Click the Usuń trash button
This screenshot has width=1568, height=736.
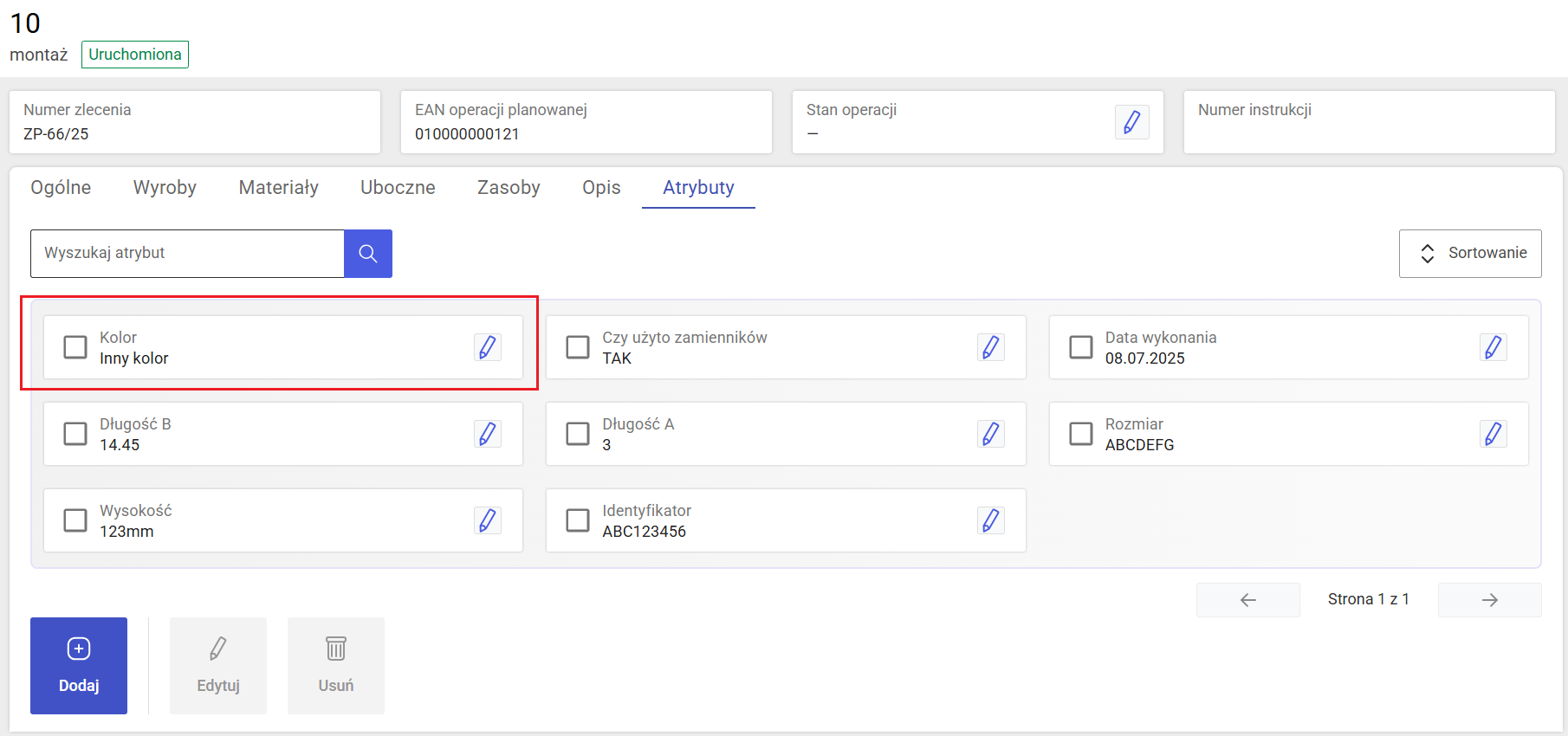(x=335, y=666)
